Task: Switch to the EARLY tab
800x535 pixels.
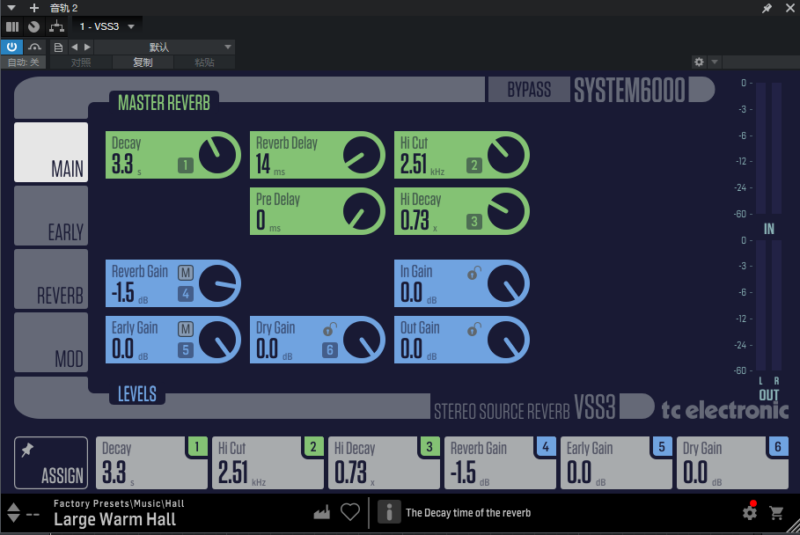Action: pos(51,215)
